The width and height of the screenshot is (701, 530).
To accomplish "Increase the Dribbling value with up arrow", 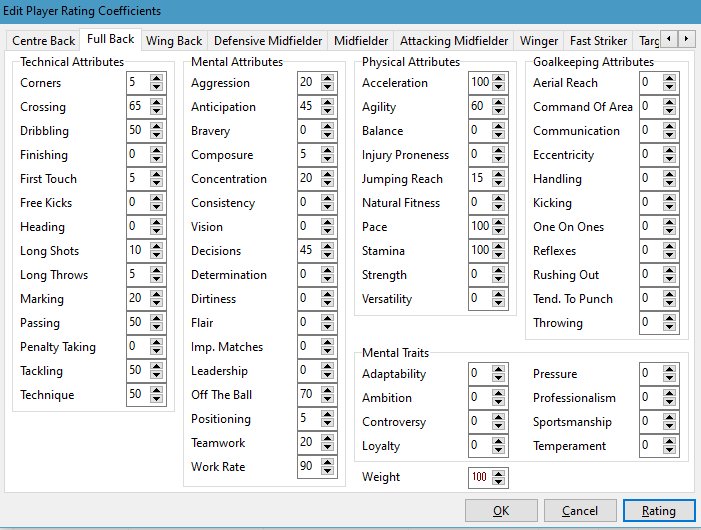I will coord(156,126).
